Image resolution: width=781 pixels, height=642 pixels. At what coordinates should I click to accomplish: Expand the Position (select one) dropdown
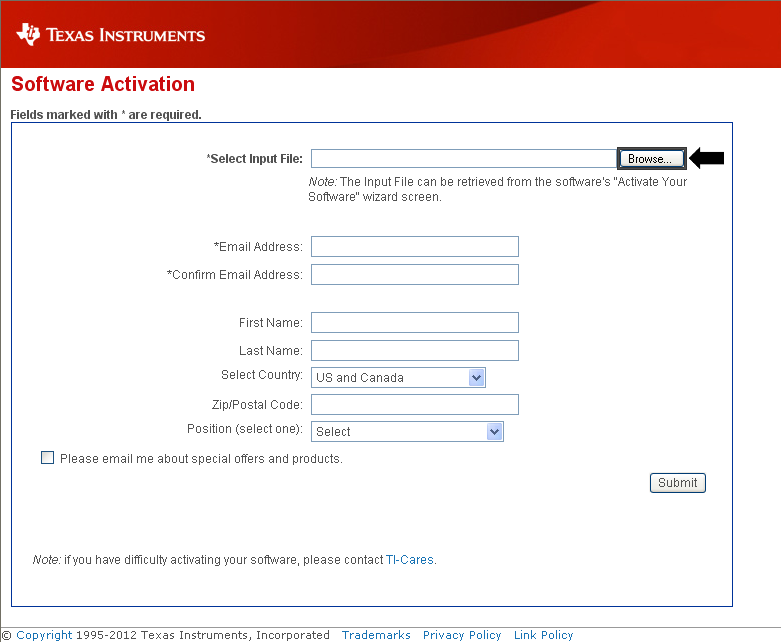[x=407, y=432]
